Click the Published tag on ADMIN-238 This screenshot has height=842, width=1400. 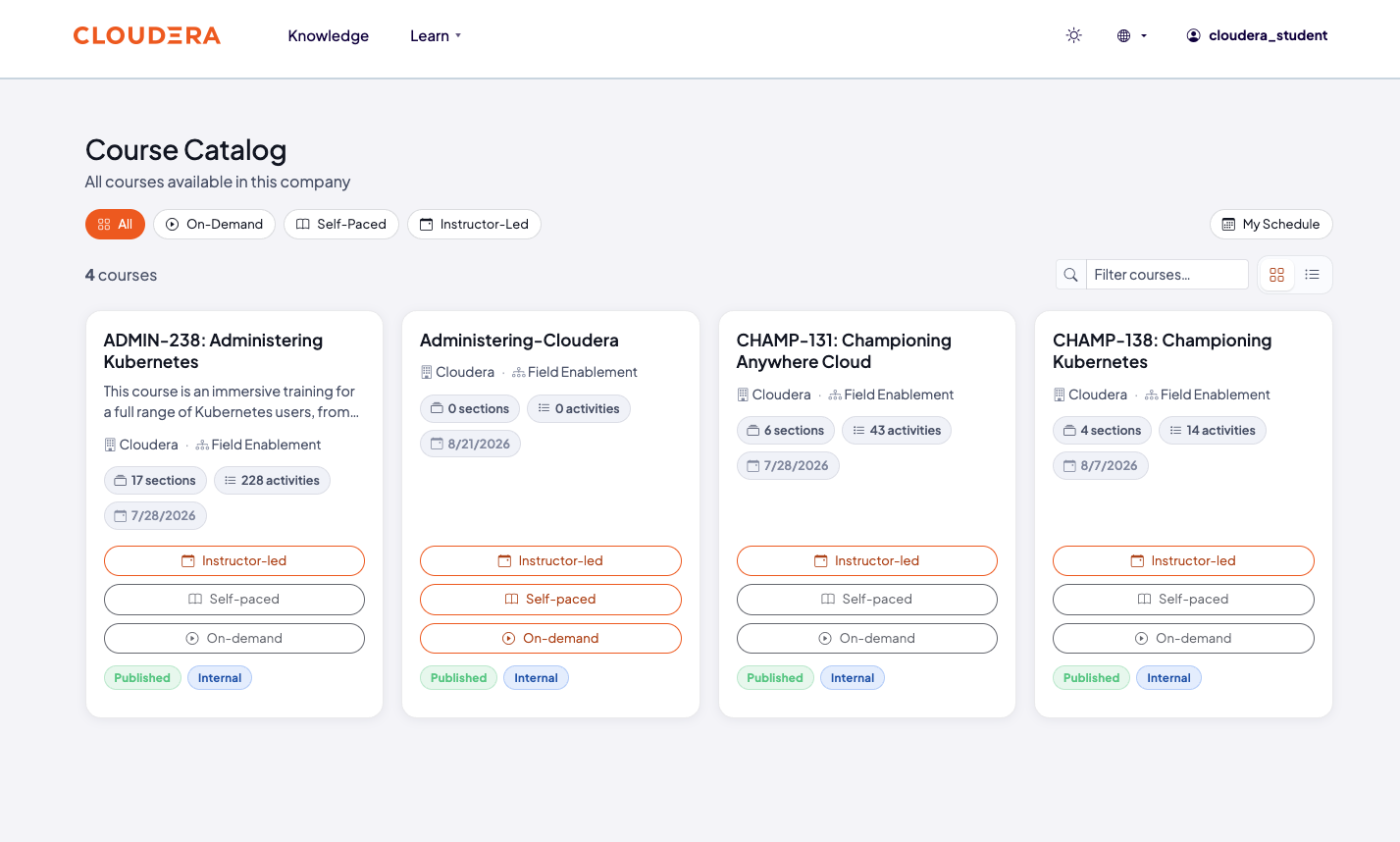(142, 677)
